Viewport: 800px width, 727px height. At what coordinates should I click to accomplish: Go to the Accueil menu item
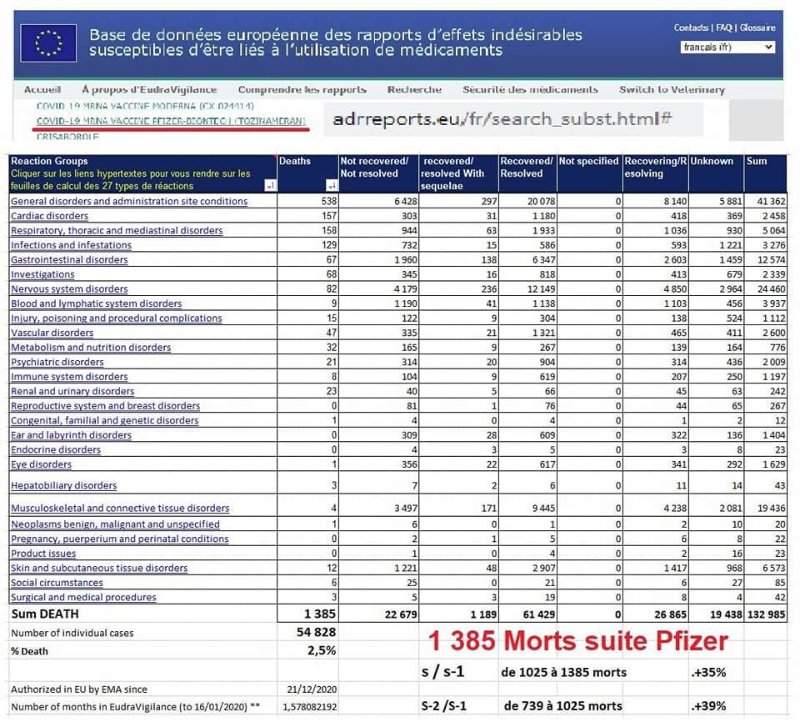click(x=42, y=90)
